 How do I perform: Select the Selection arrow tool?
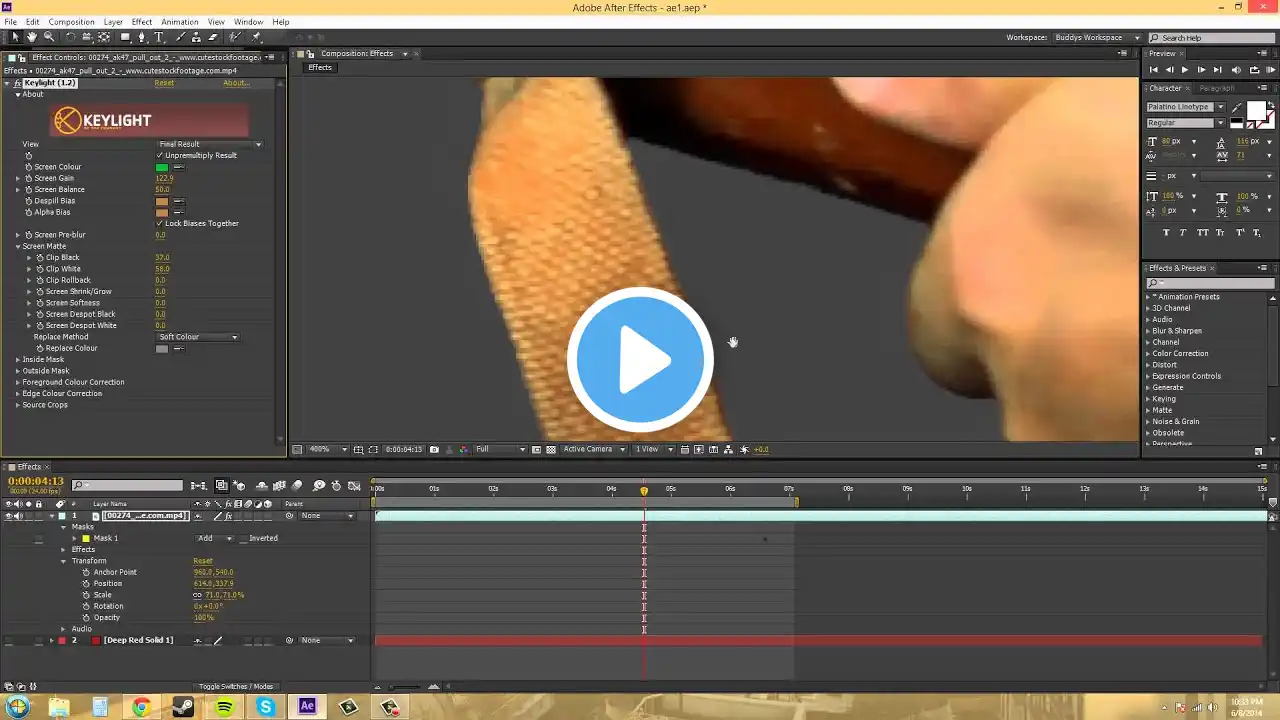tap(15, 37)
